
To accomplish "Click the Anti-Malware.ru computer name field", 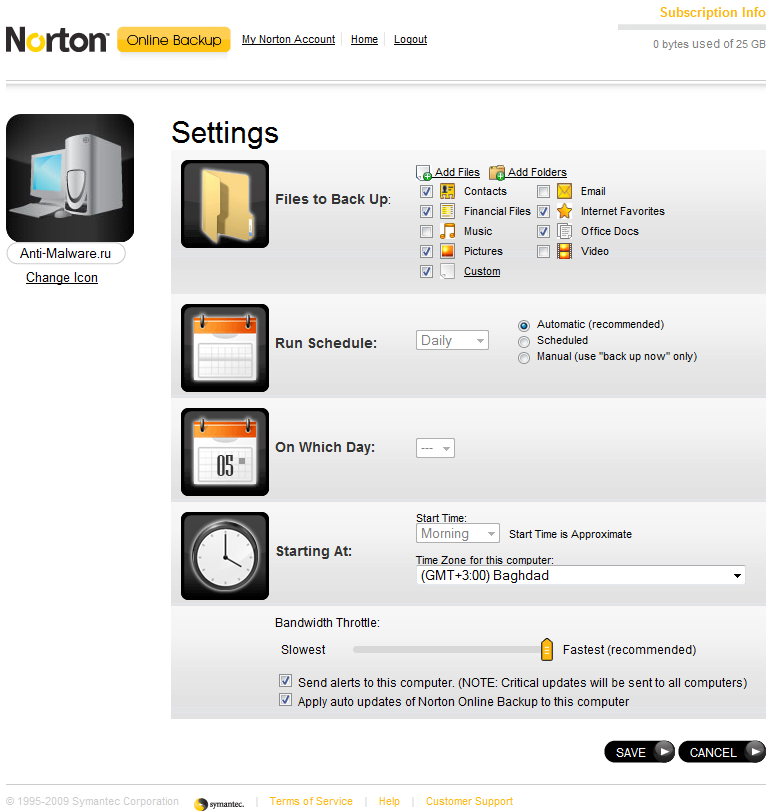I will tap(66, 253).
